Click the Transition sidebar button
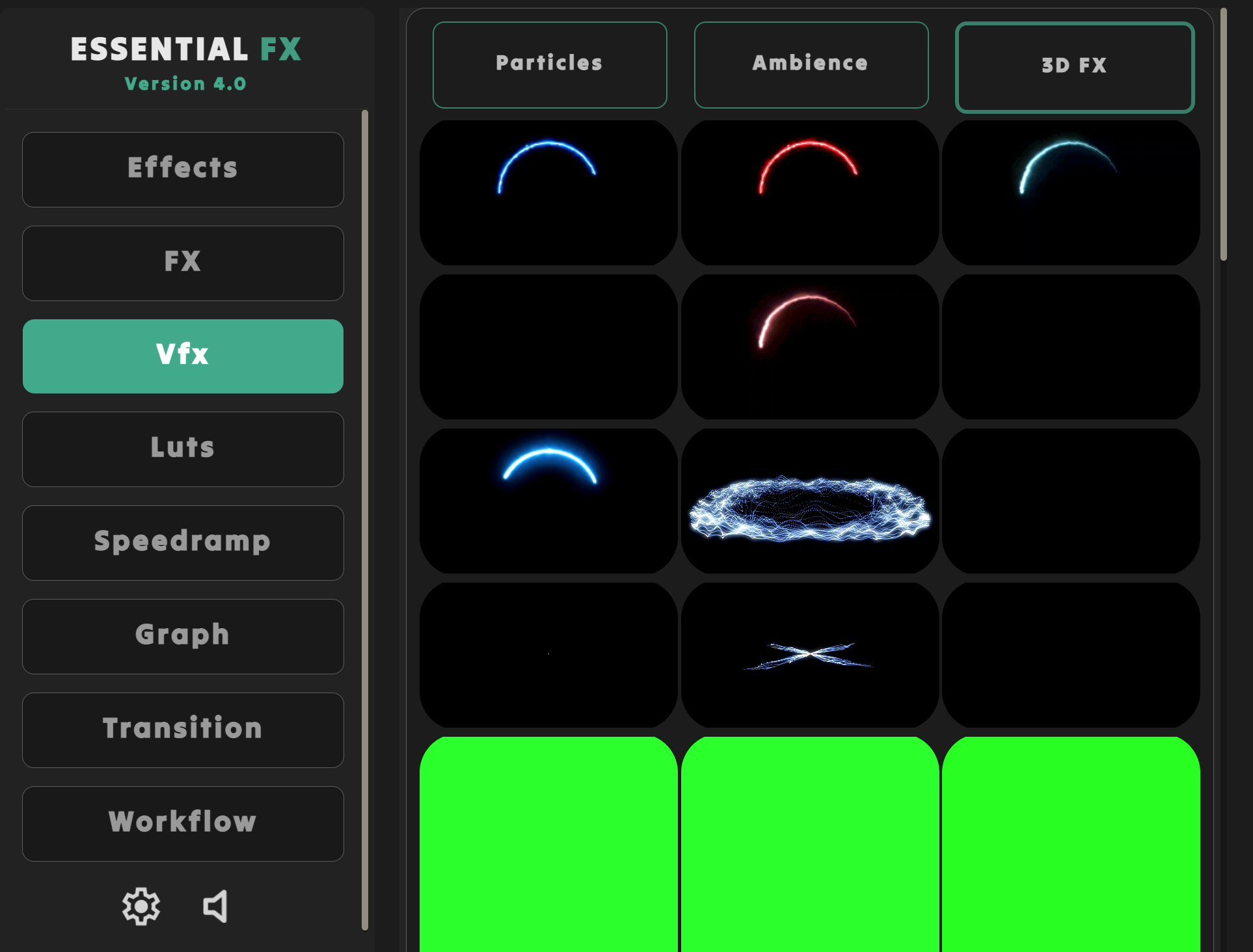Image resolution: width=1253 pixels, height=952 pixels. [183, 730]
